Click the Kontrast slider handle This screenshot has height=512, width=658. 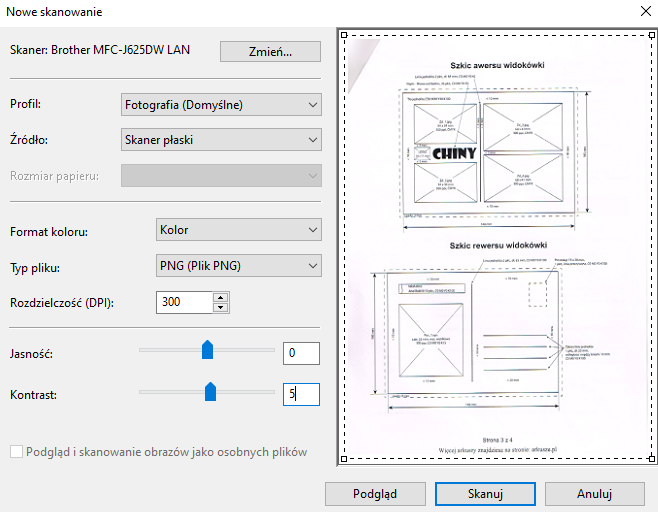pos(211,392)
